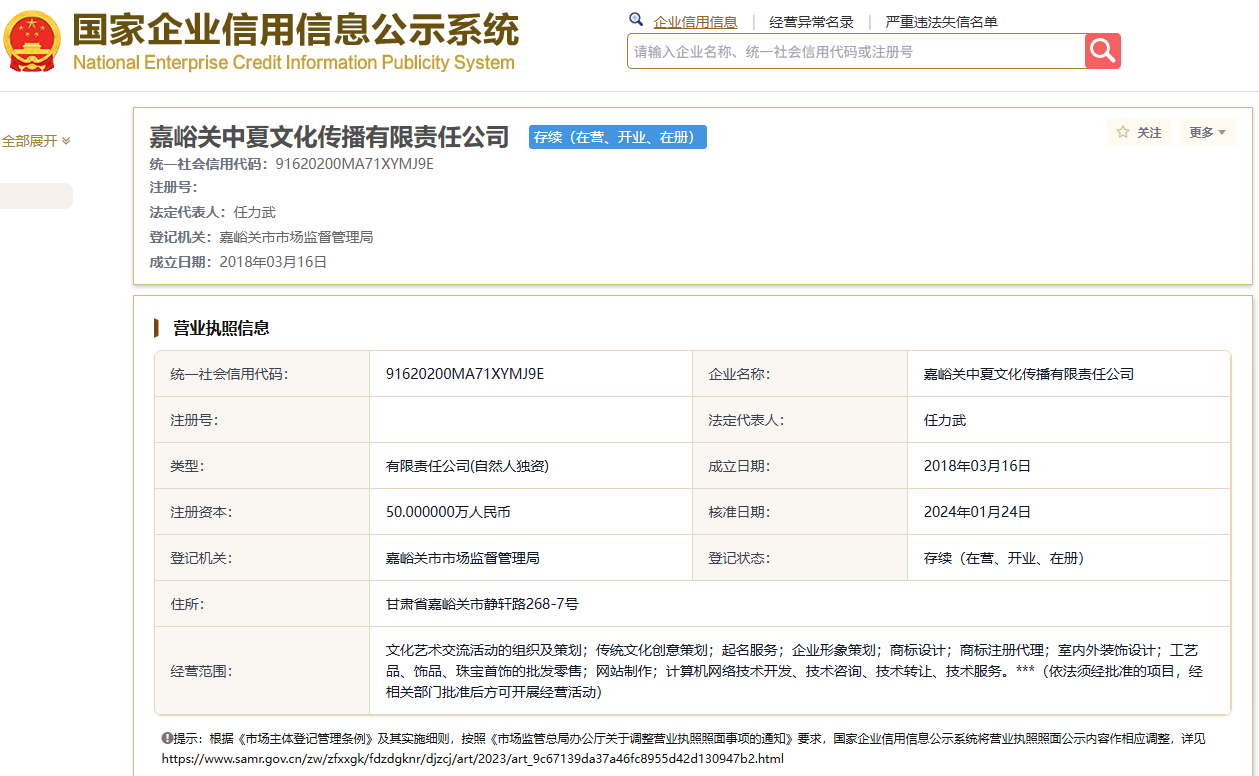1259x776 pixels.
Task: Click the highlighted left sidebar item
Action: (36, 196)
